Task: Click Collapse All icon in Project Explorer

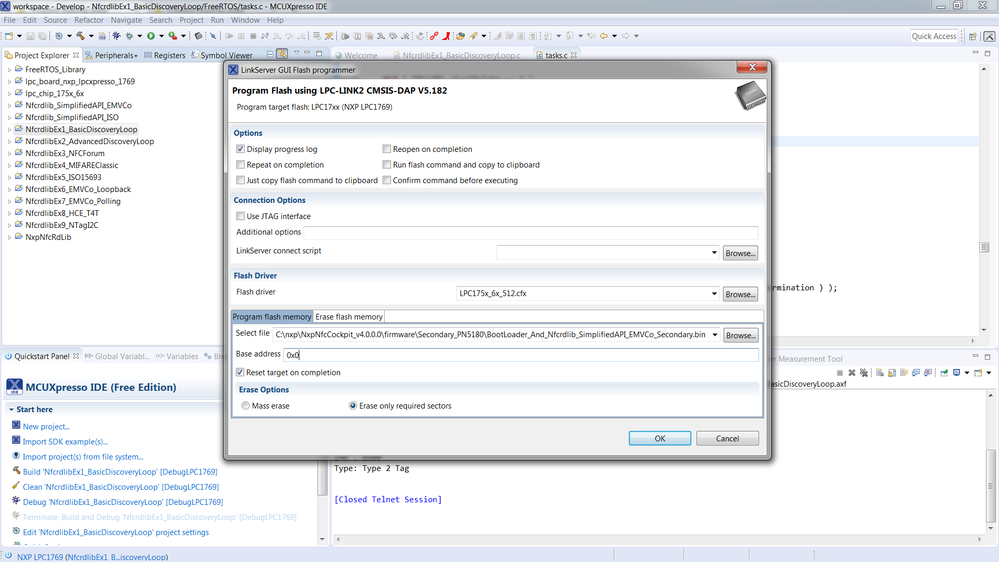Action: 270,54
